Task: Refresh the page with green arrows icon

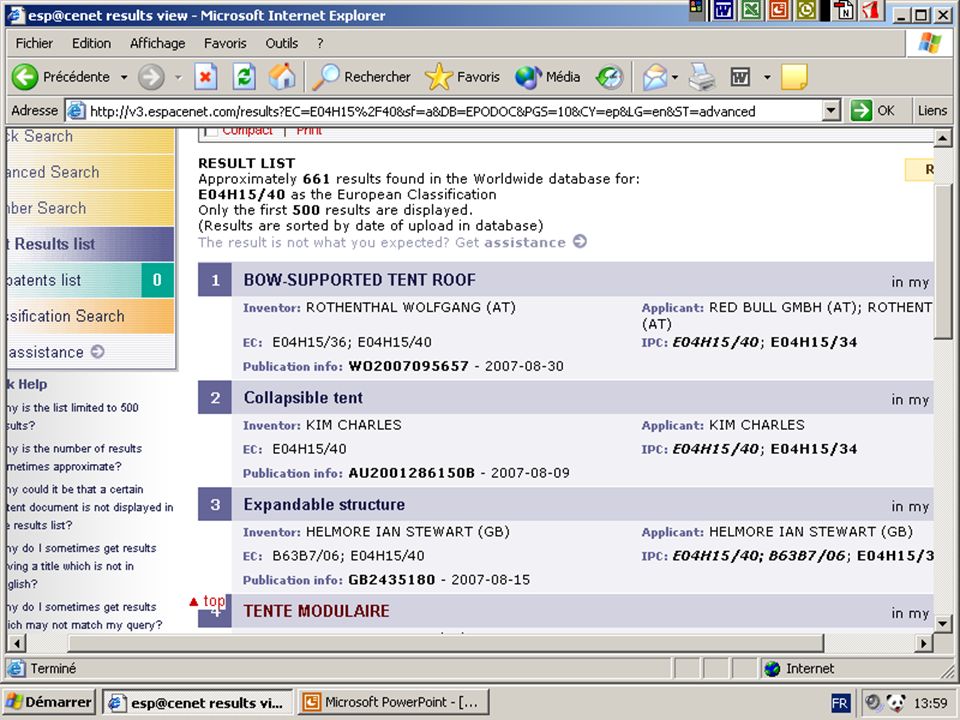Action: pyautogui.click(x=244, y=77)
